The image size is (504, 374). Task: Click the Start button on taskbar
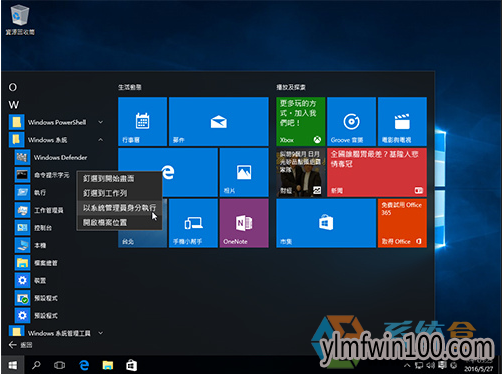pyautogui.click(x=13, y=365)
